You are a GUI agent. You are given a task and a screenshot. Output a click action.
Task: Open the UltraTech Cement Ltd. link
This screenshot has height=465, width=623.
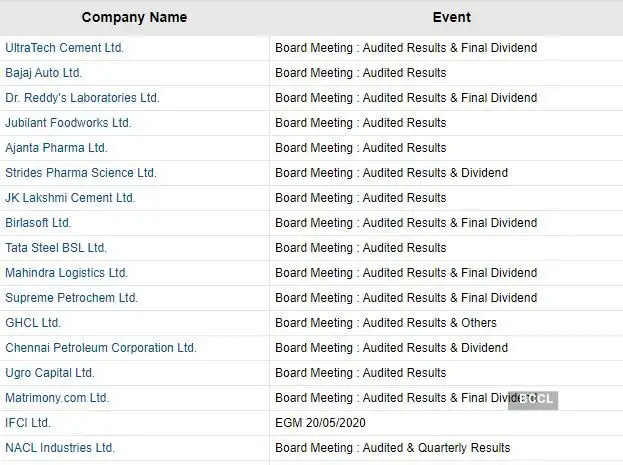point(64,48)
